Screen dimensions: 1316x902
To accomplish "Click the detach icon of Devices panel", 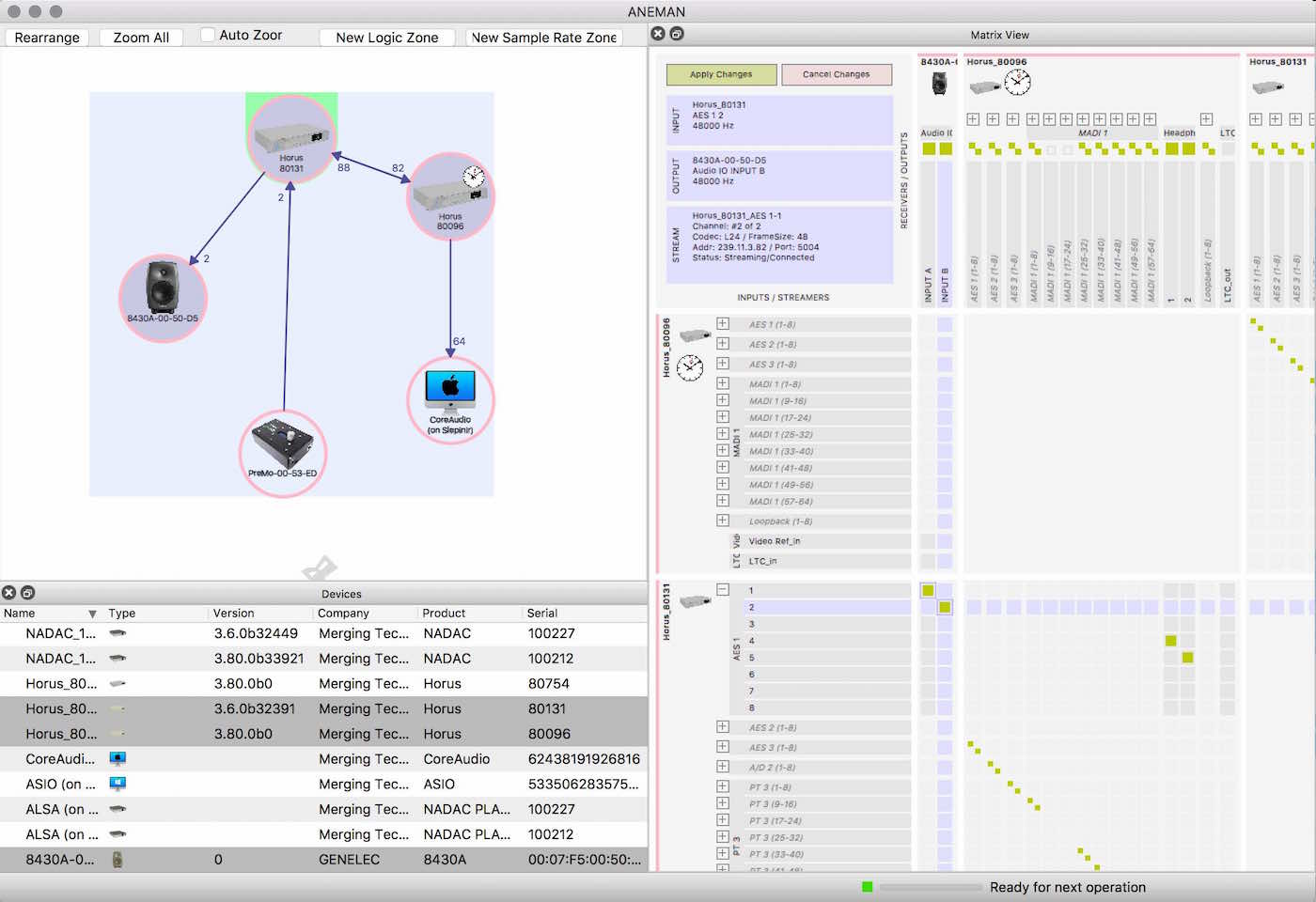I will [27, 593].
